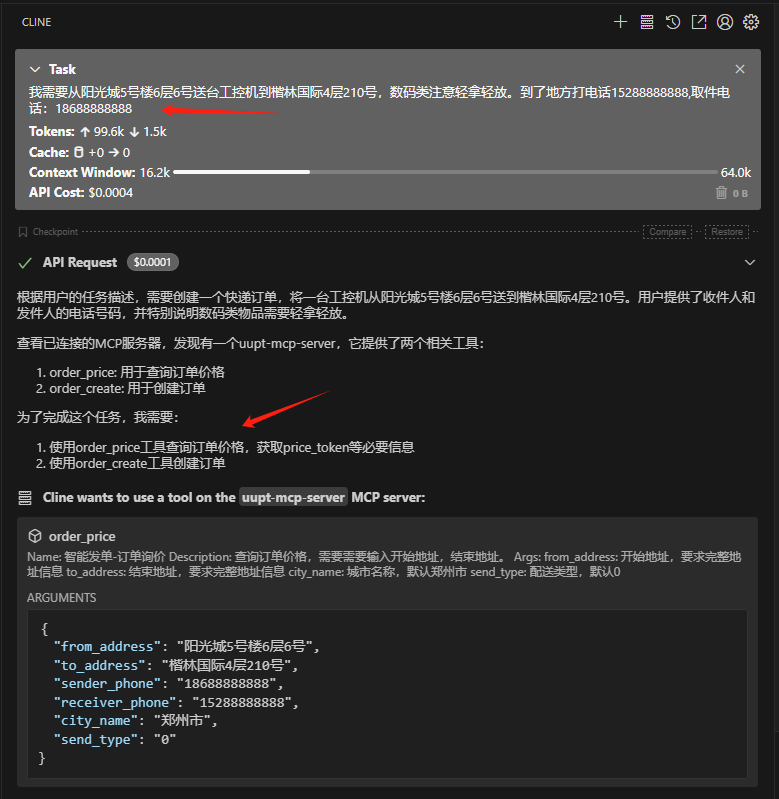The width and height of the screenshot is (779, 799).
Task: Click the API Request header label
Action: click(80, 262)
